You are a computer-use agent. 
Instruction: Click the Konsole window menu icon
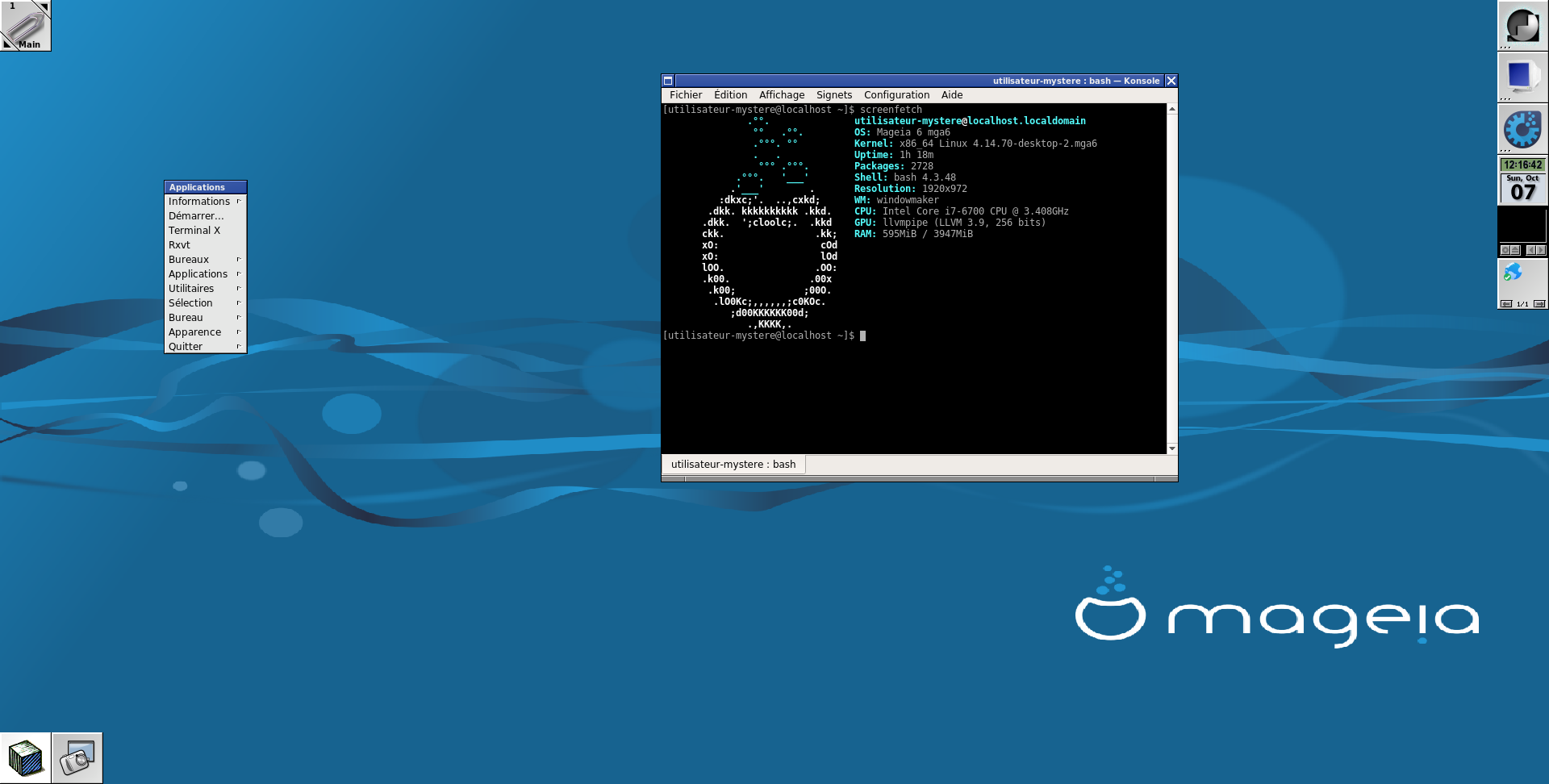668,81
